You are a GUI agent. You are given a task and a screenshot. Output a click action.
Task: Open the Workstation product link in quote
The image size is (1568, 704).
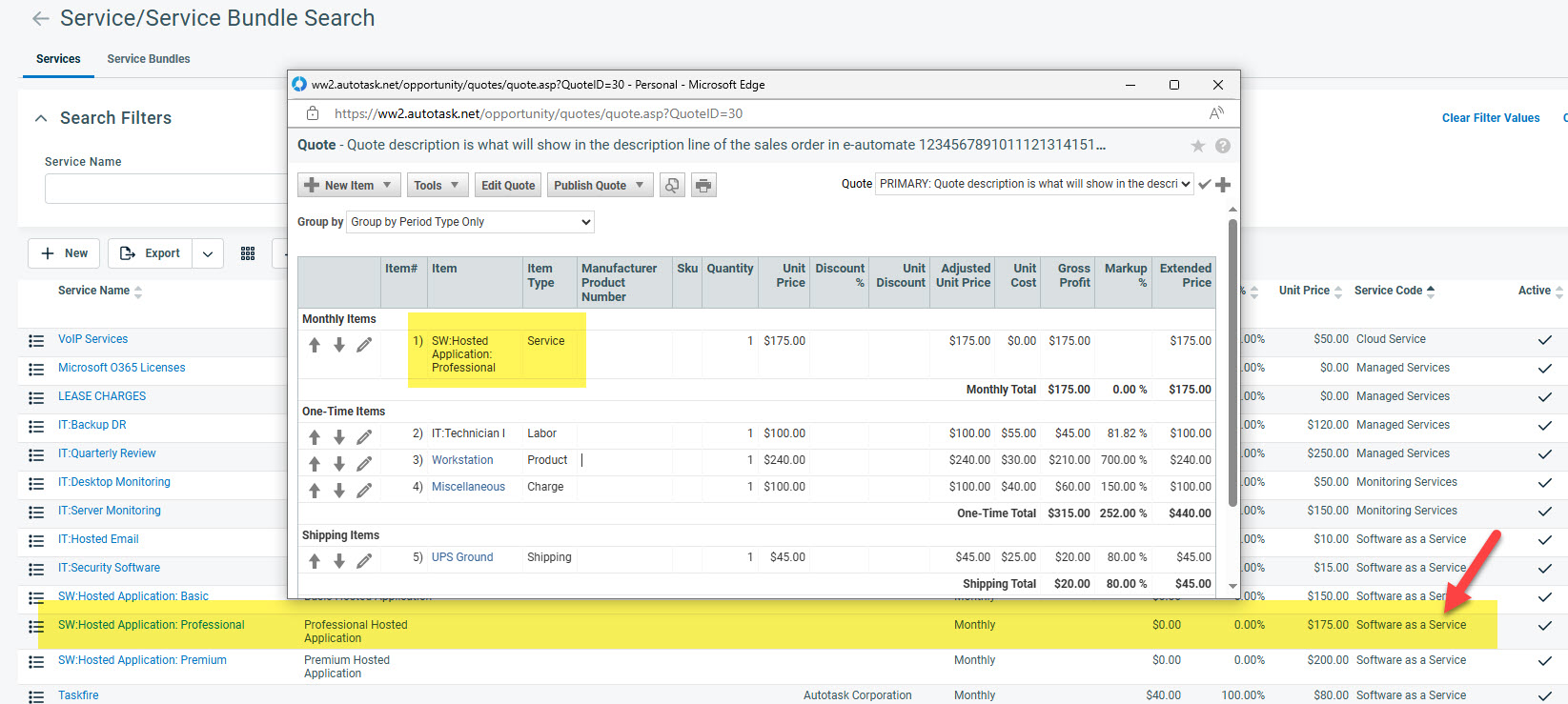tap(462, 460)
